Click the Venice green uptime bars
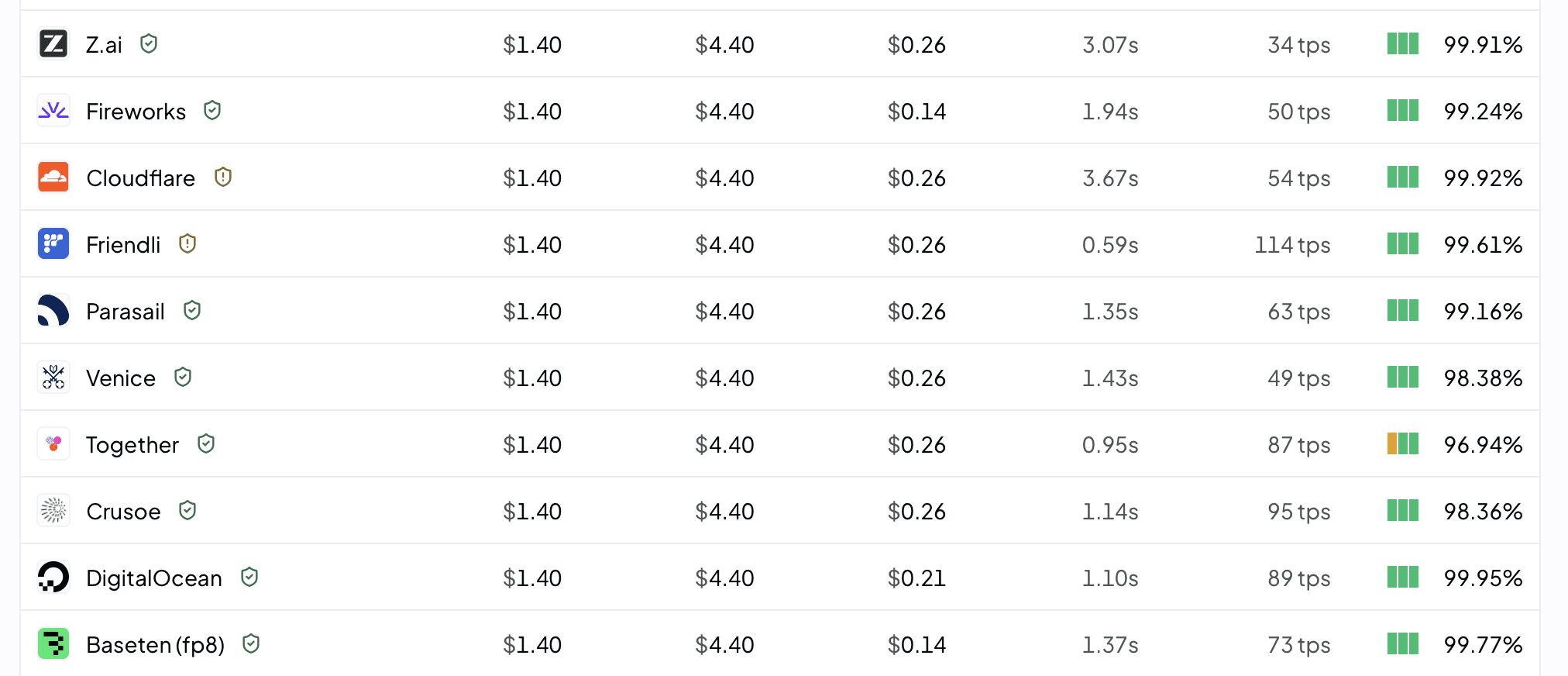Viewport: 1568px width, 676px height. (1403, 378)
